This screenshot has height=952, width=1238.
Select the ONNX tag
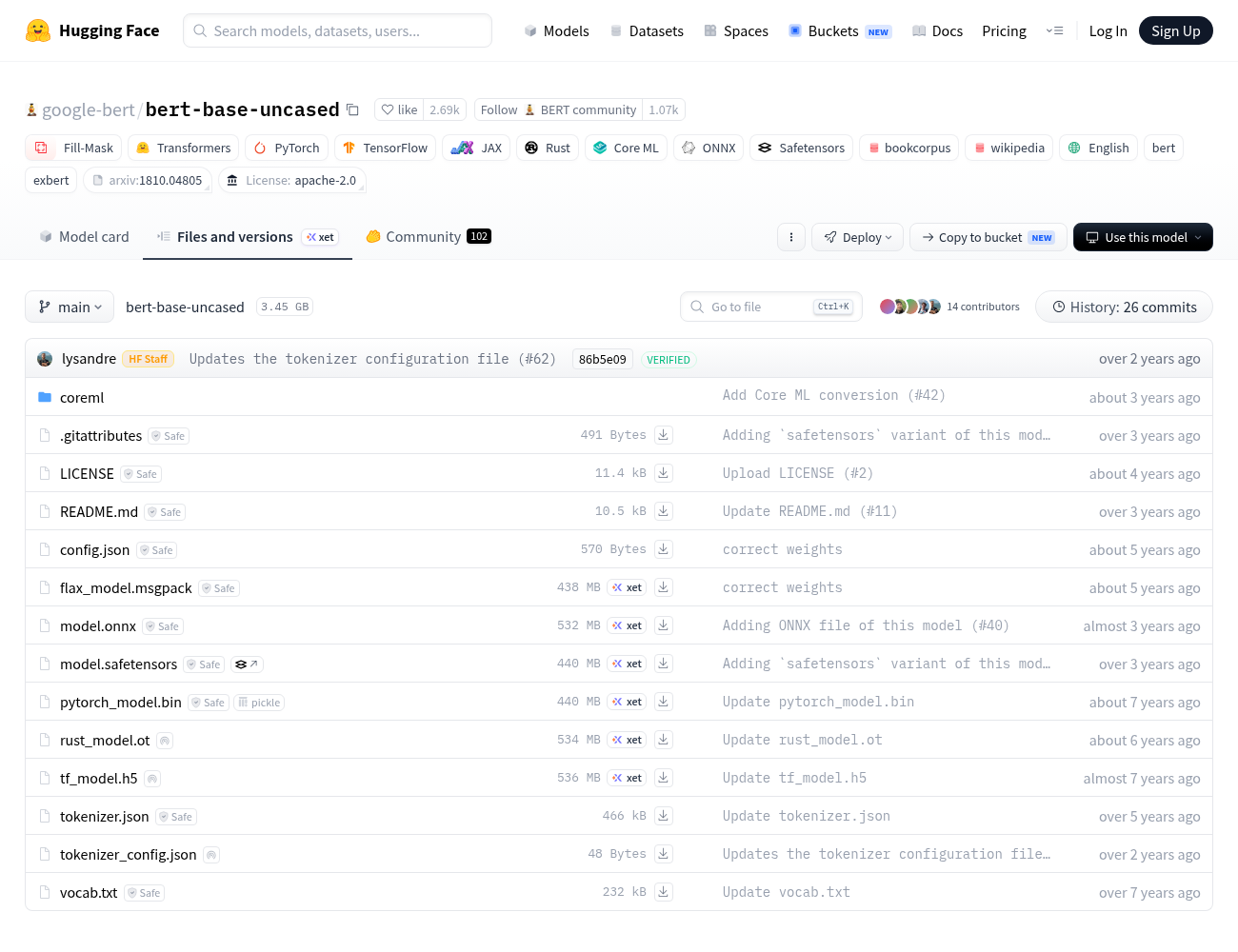tap(709, 148)
